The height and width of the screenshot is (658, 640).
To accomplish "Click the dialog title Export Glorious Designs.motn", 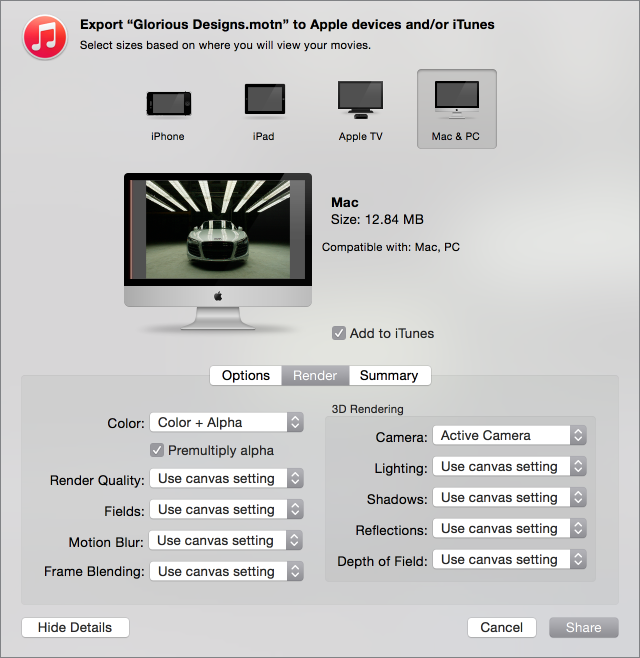I will point(287,24).
